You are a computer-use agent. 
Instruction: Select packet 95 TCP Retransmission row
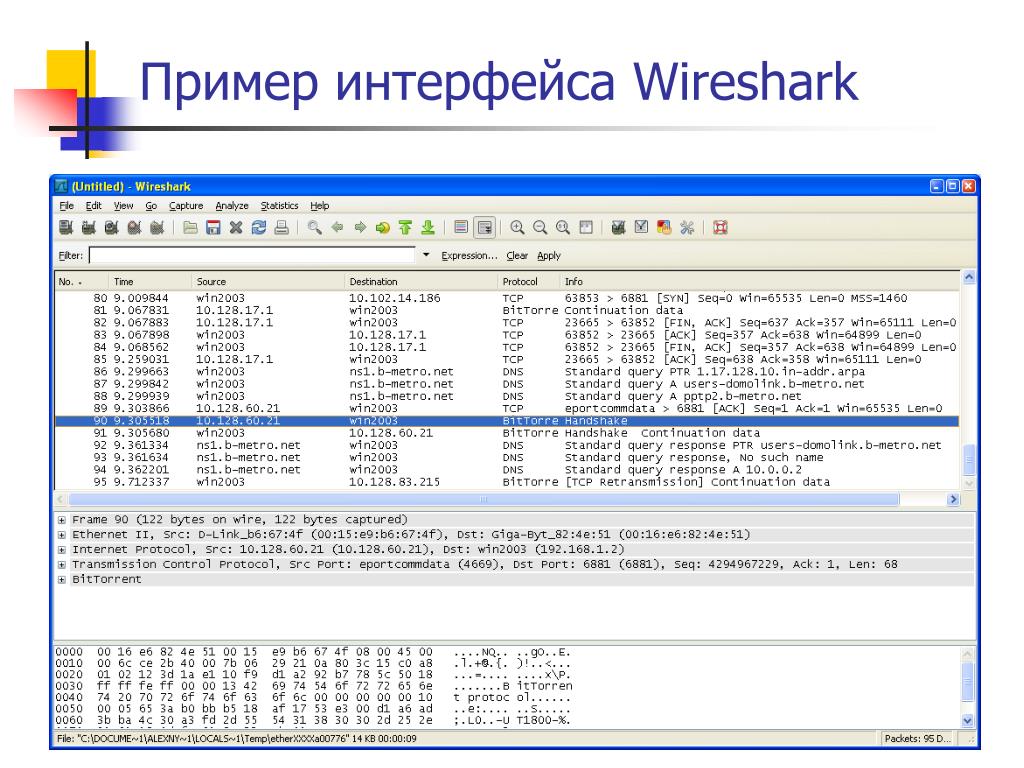[507, 482]
